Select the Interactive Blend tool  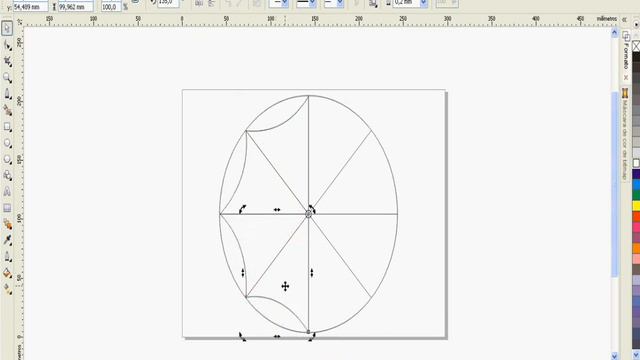(7, 224)
